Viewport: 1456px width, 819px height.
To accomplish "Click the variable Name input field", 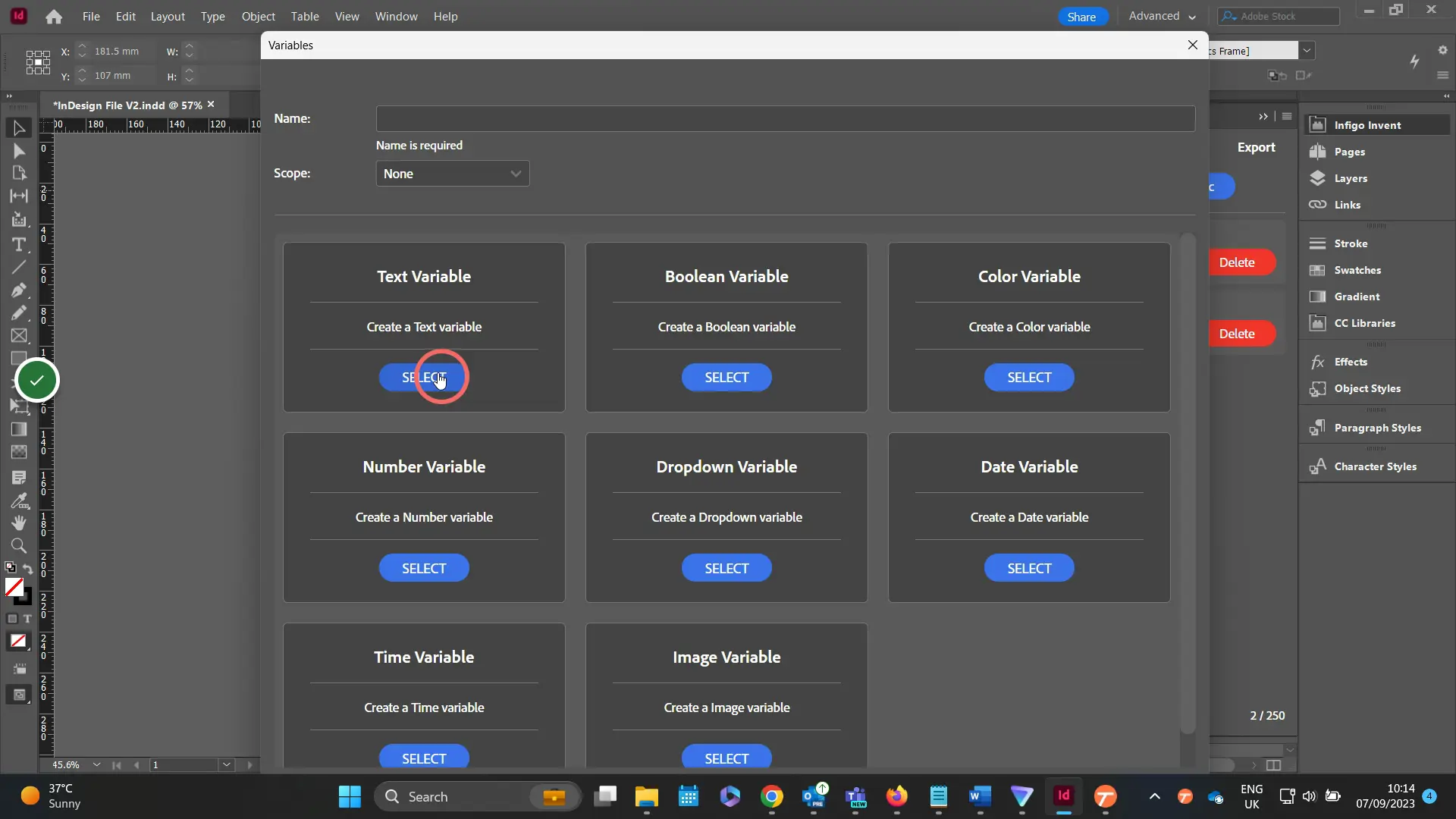I will click(x=786, y=118).
